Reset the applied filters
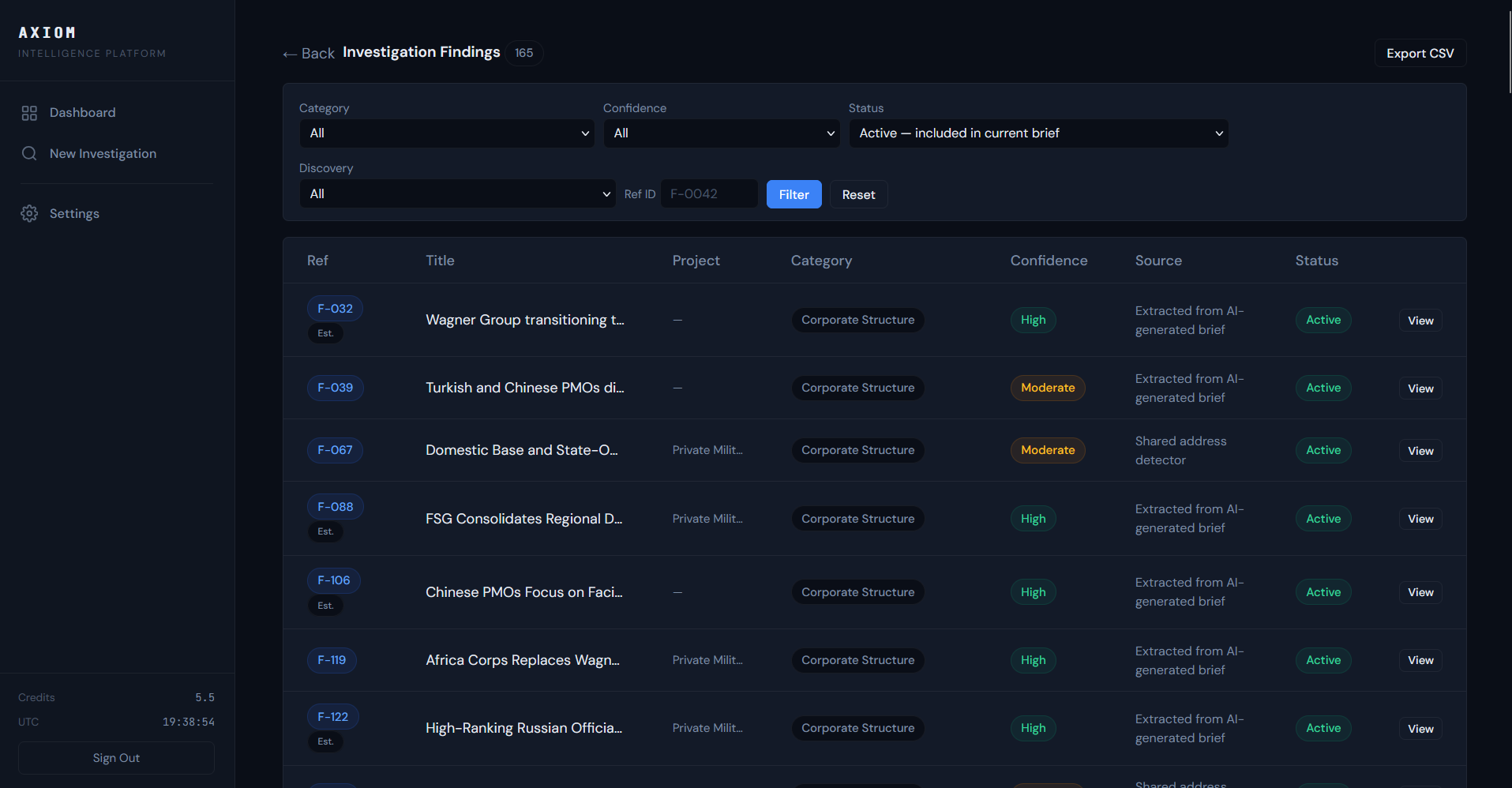Viewport: 1512px width, 788px height. pos(858,195)
